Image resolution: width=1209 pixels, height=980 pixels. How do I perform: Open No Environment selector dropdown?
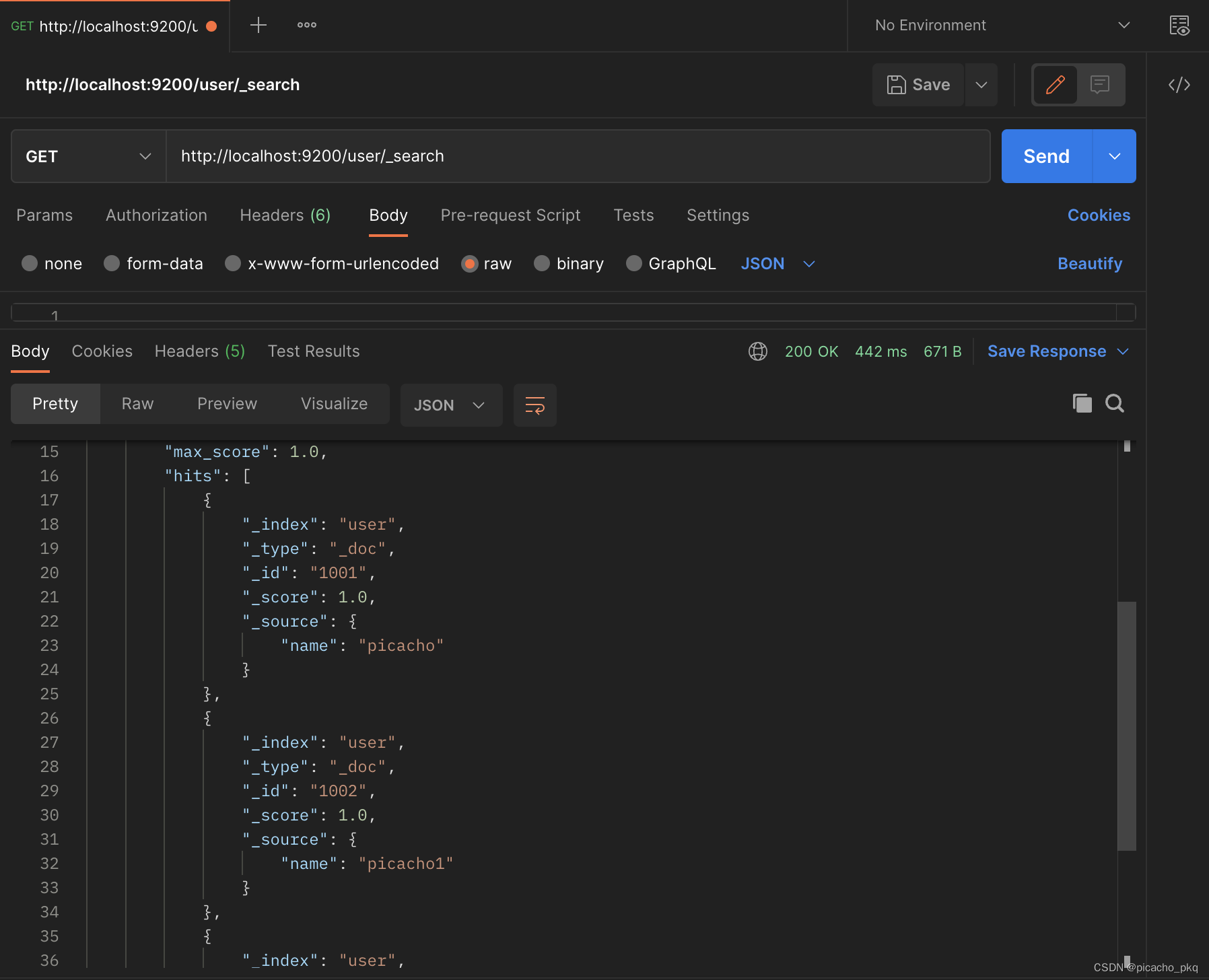1002,26
